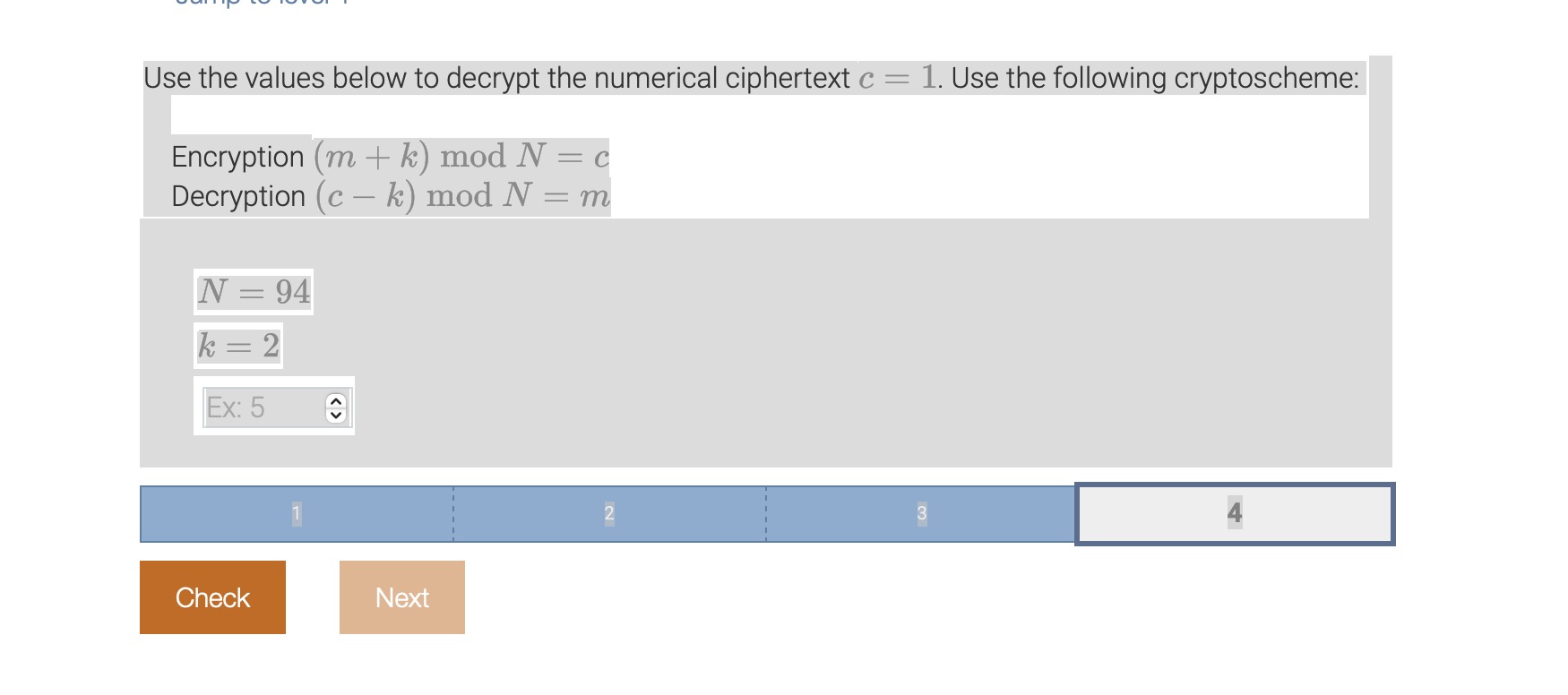Click the N = 94 value box
1568x695 pixels.
point(254,291)
